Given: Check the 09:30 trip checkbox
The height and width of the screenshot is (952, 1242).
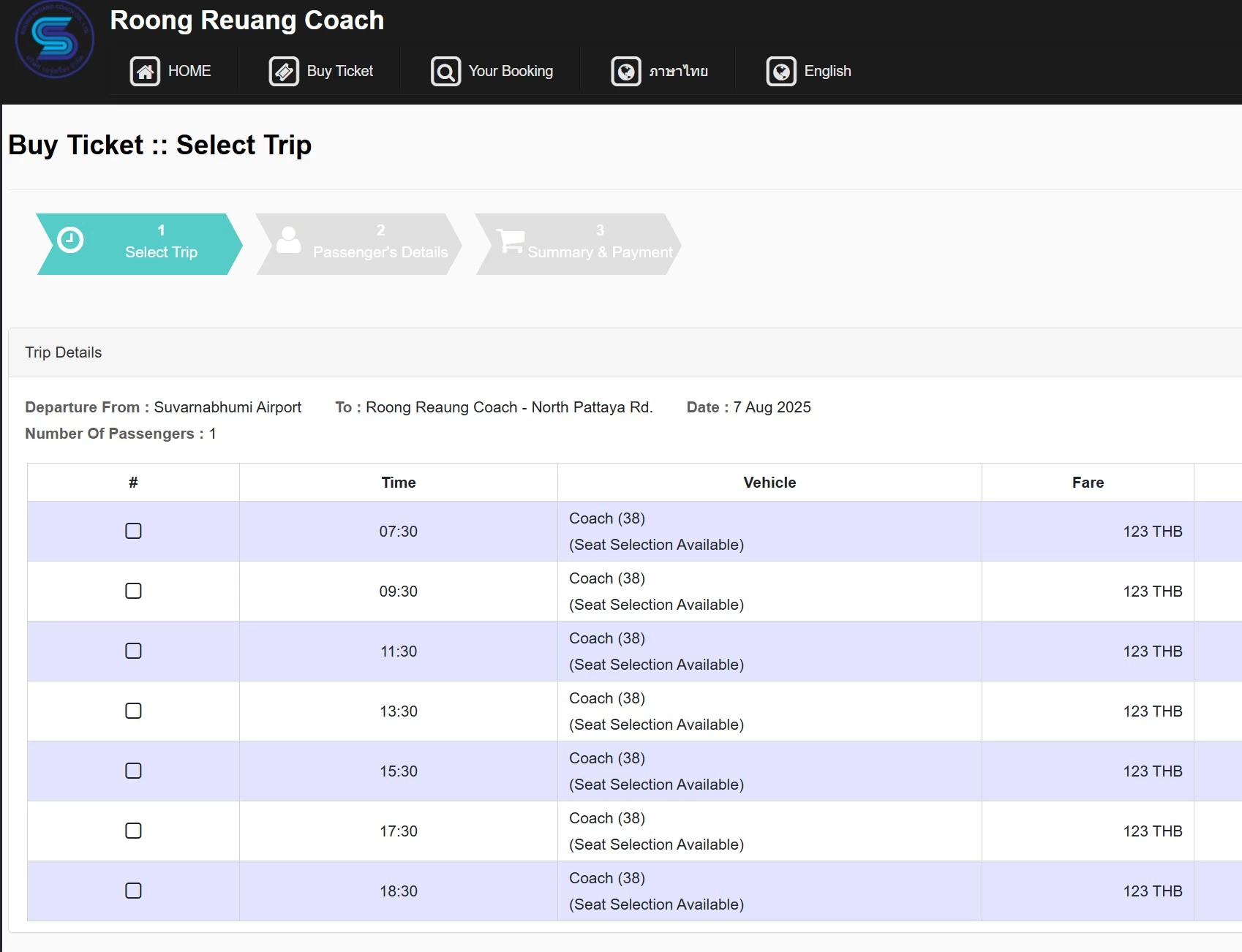Looking at the screenshot, I should click(x=133, y=591).
